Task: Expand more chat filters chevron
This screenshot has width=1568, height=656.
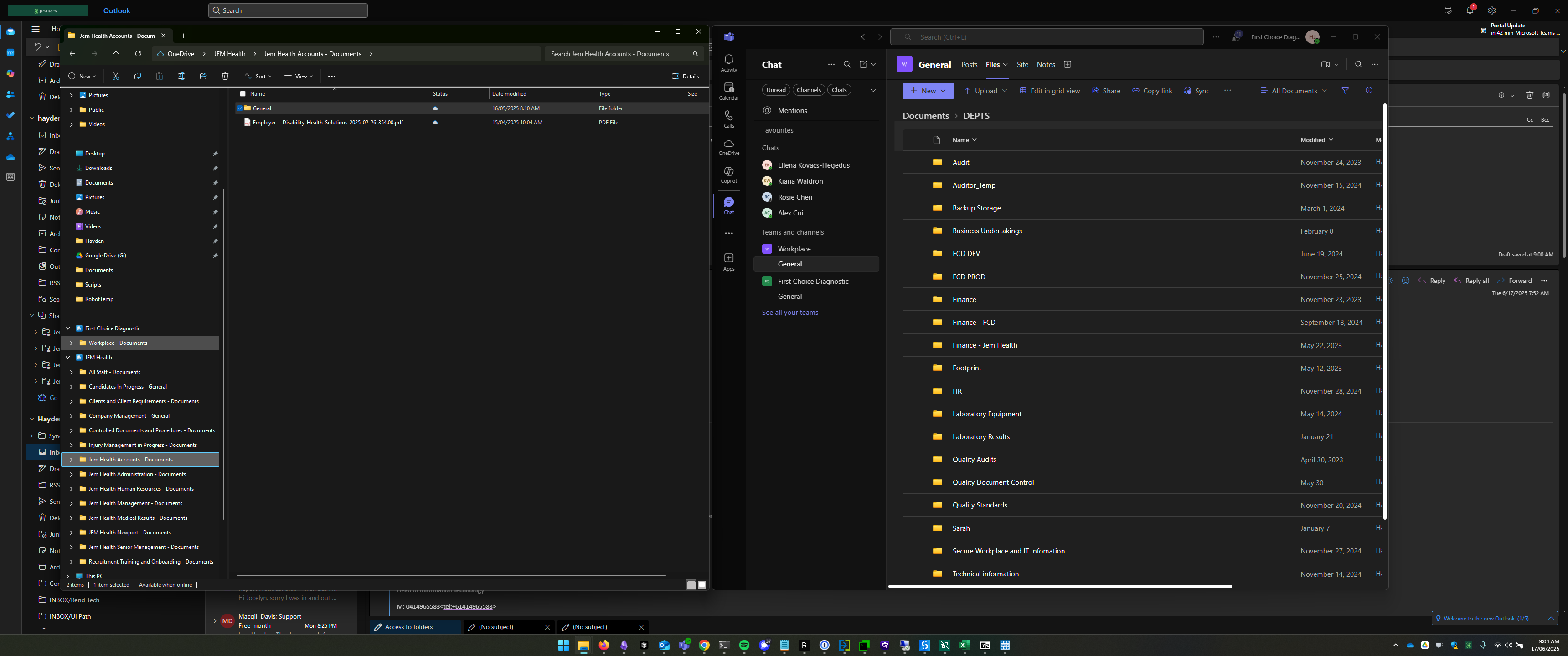Action: 873,90
